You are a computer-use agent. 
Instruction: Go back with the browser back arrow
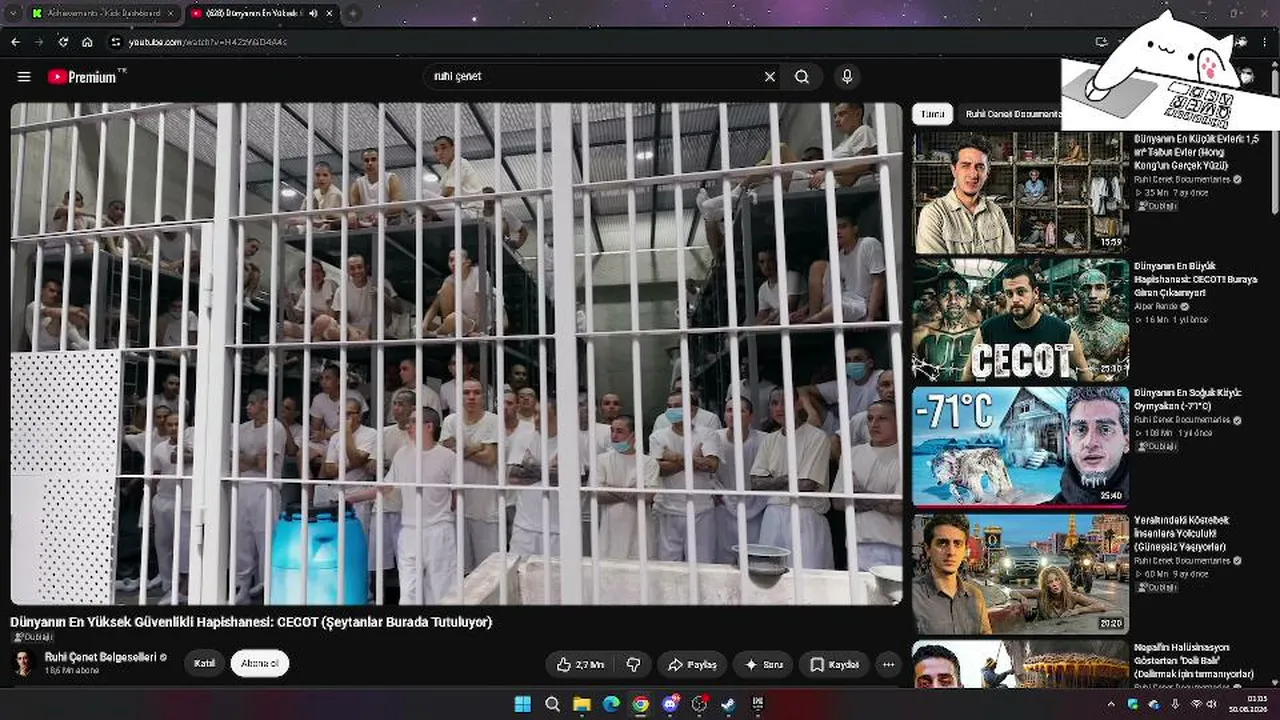(15, 42)
